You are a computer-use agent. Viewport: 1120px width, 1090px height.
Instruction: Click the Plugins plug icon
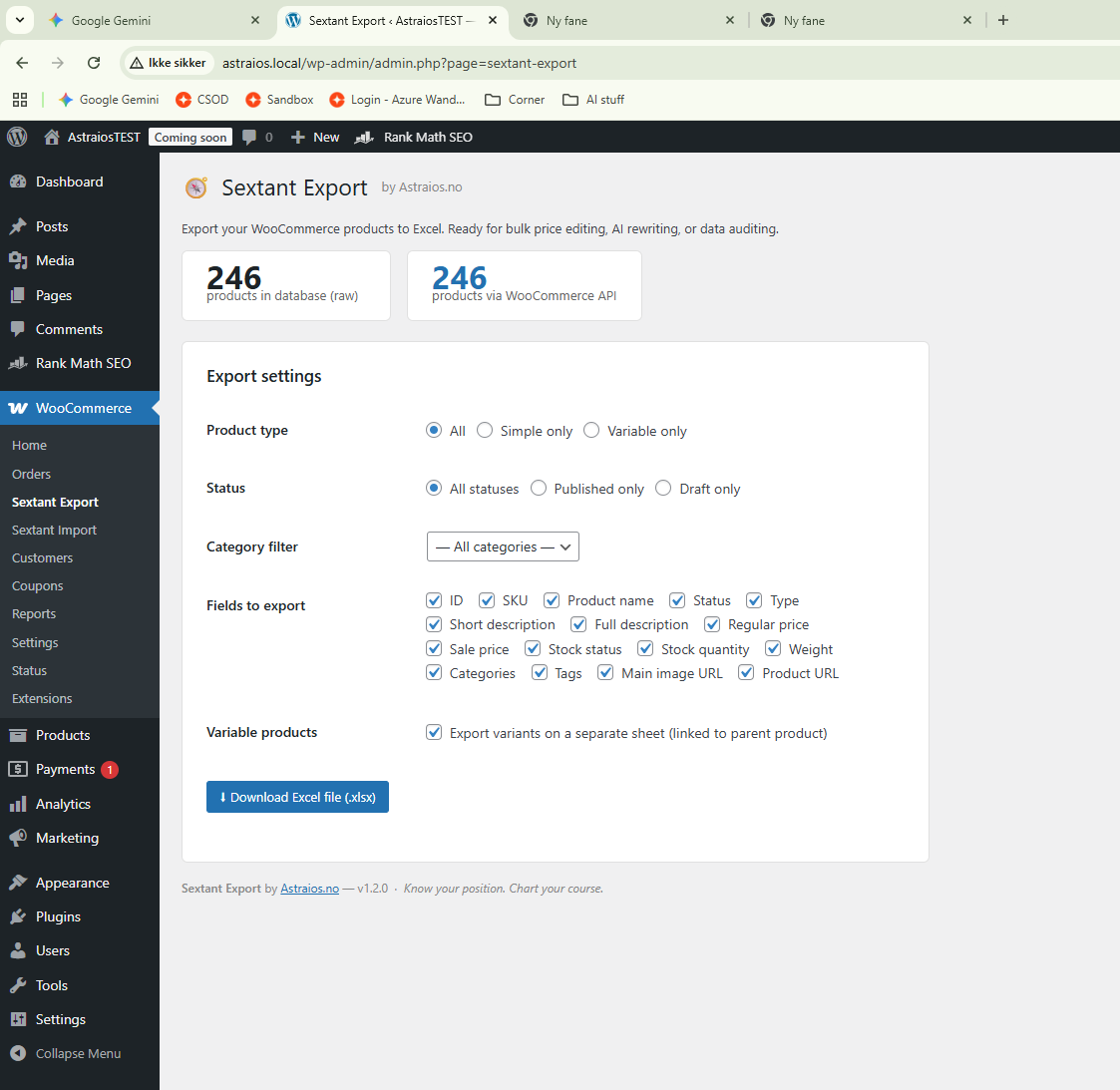[18, 916]
